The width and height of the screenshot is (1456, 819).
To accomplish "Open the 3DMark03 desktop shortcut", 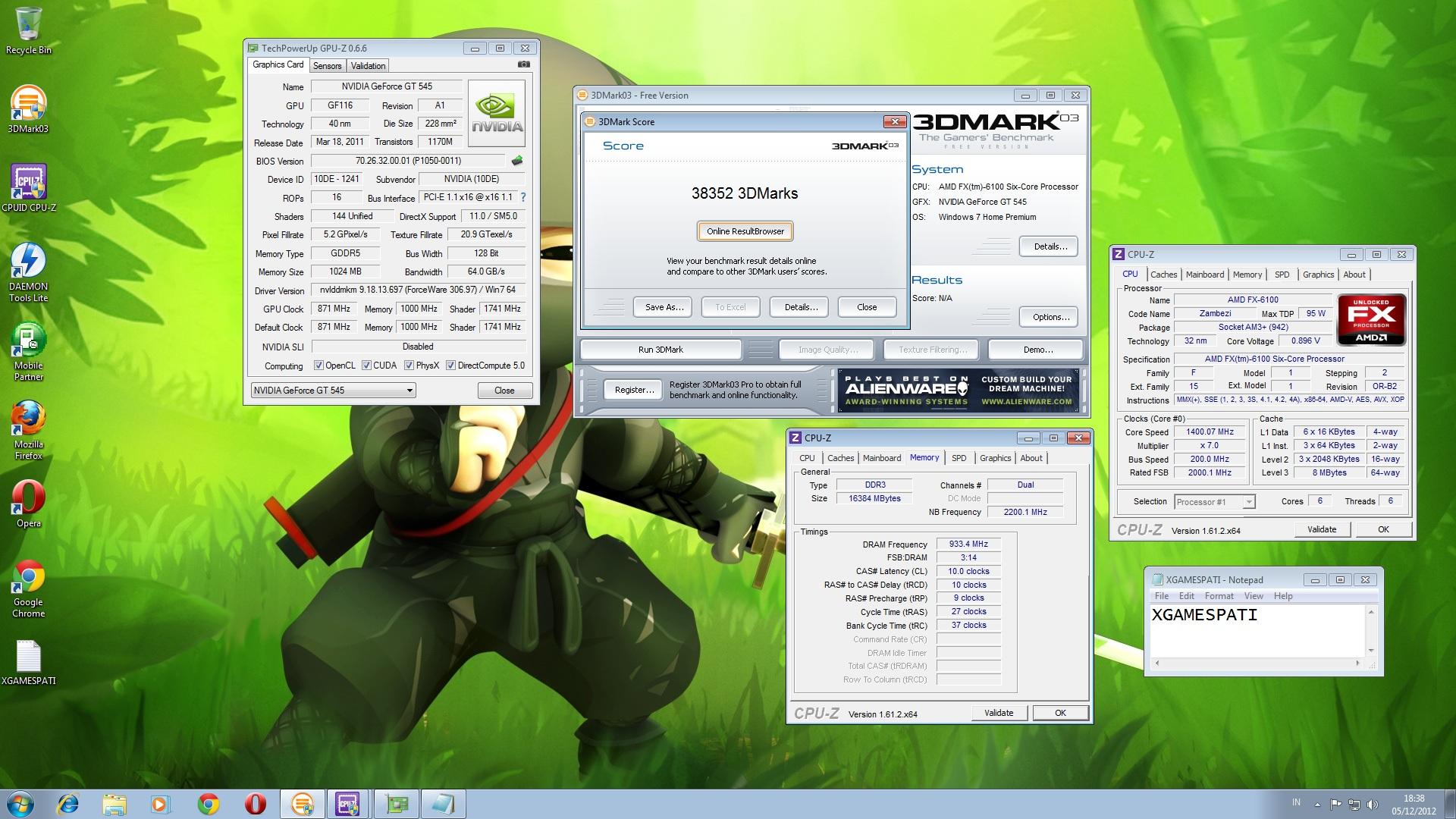I will (x=28, y=109).
